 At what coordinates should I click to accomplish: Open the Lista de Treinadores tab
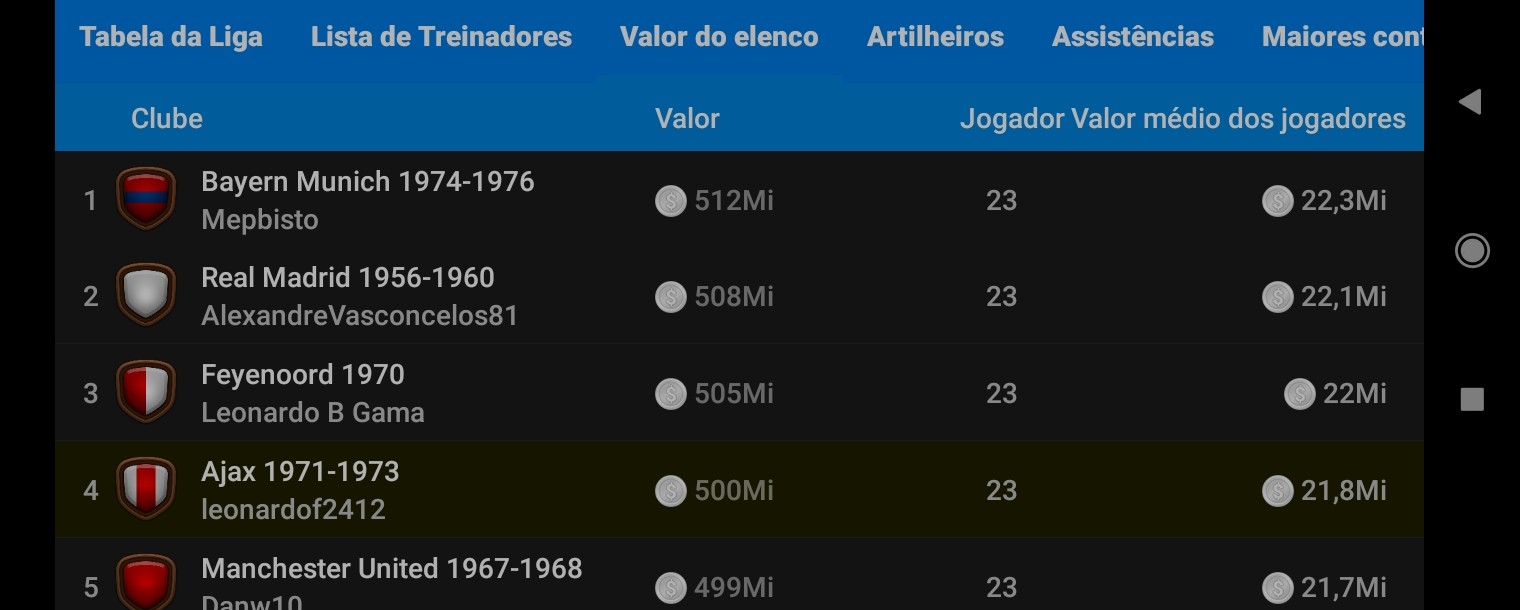(441, 37)
